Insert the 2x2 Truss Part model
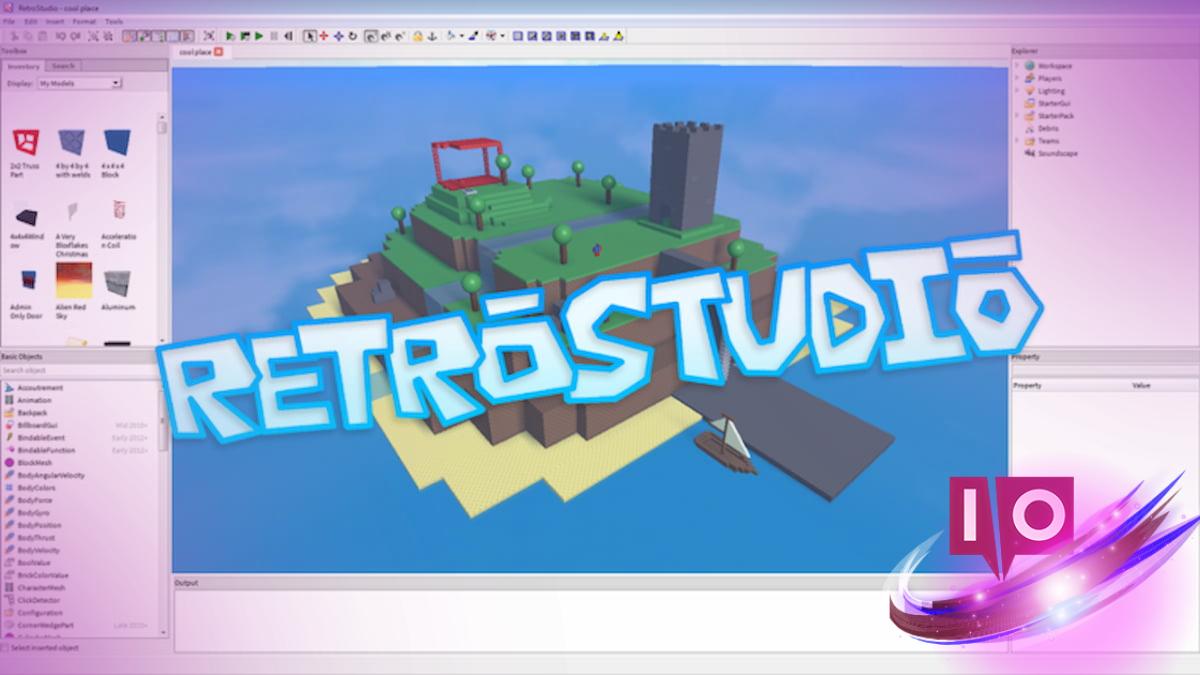The image size is (1200, 675). point(25,143)
